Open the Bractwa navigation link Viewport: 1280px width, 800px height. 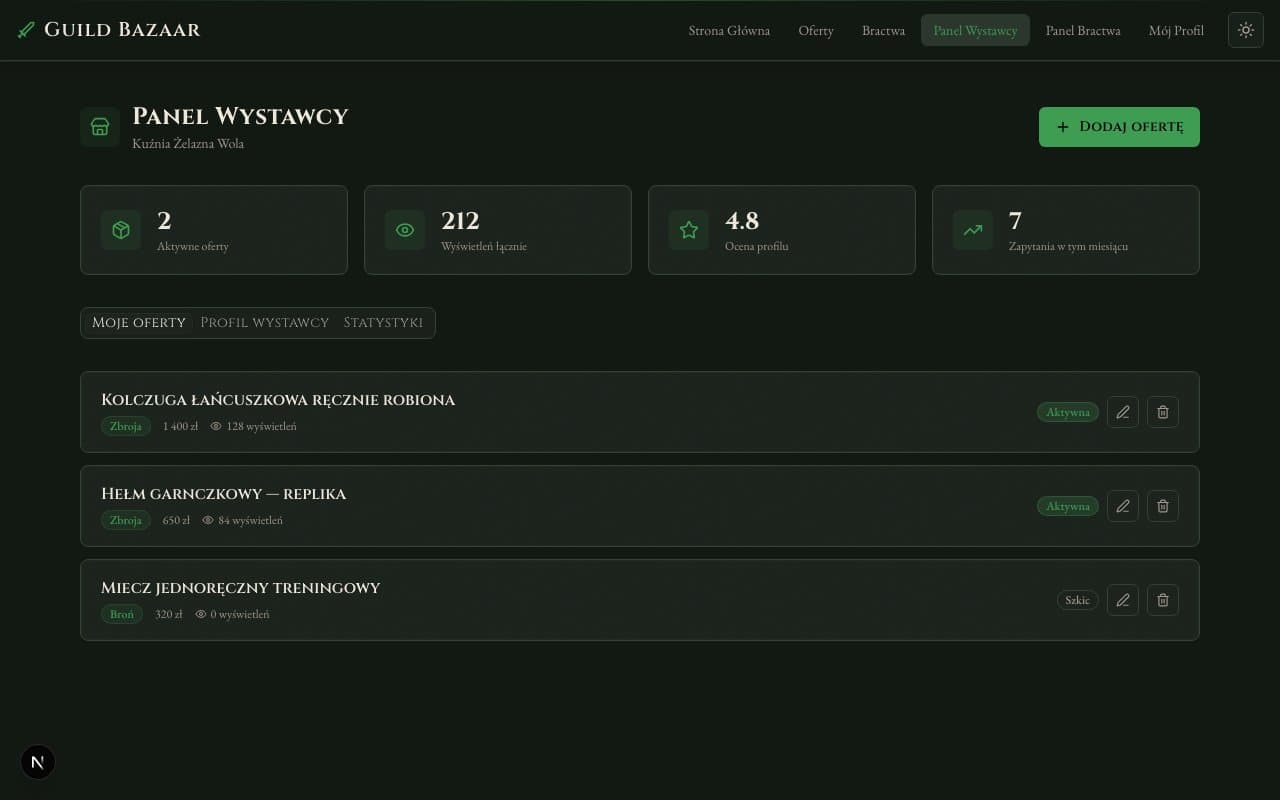pyautogui.click(x=884, y=30)
